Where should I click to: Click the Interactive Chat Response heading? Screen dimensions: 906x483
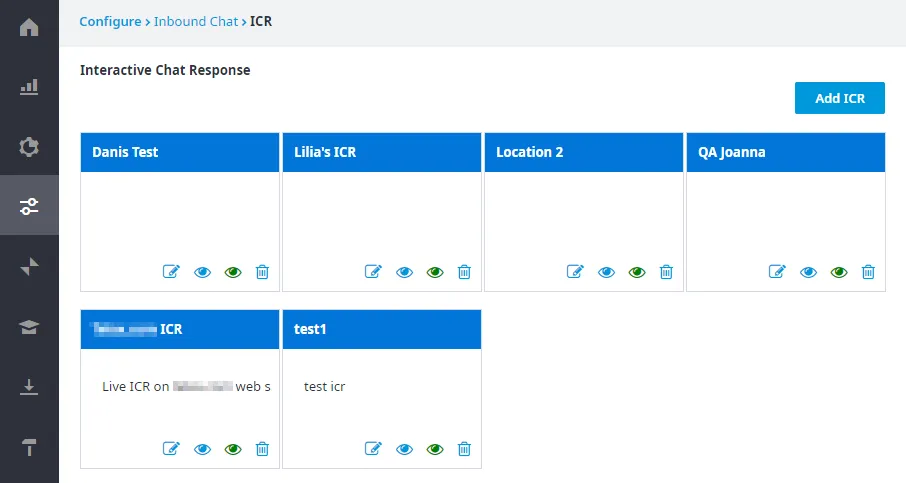click(165, 70)
